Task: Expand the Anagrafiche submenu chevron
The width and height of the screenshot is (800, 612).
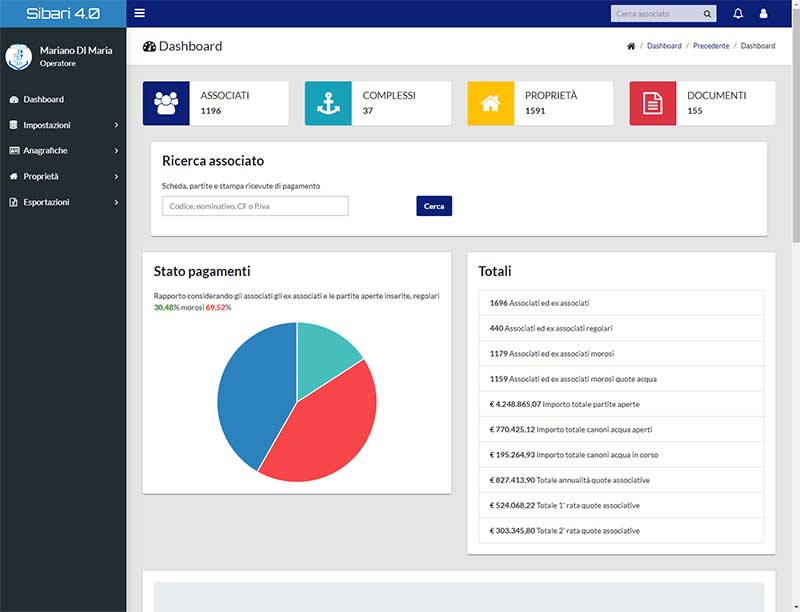Action: click(x=116, y=150)
